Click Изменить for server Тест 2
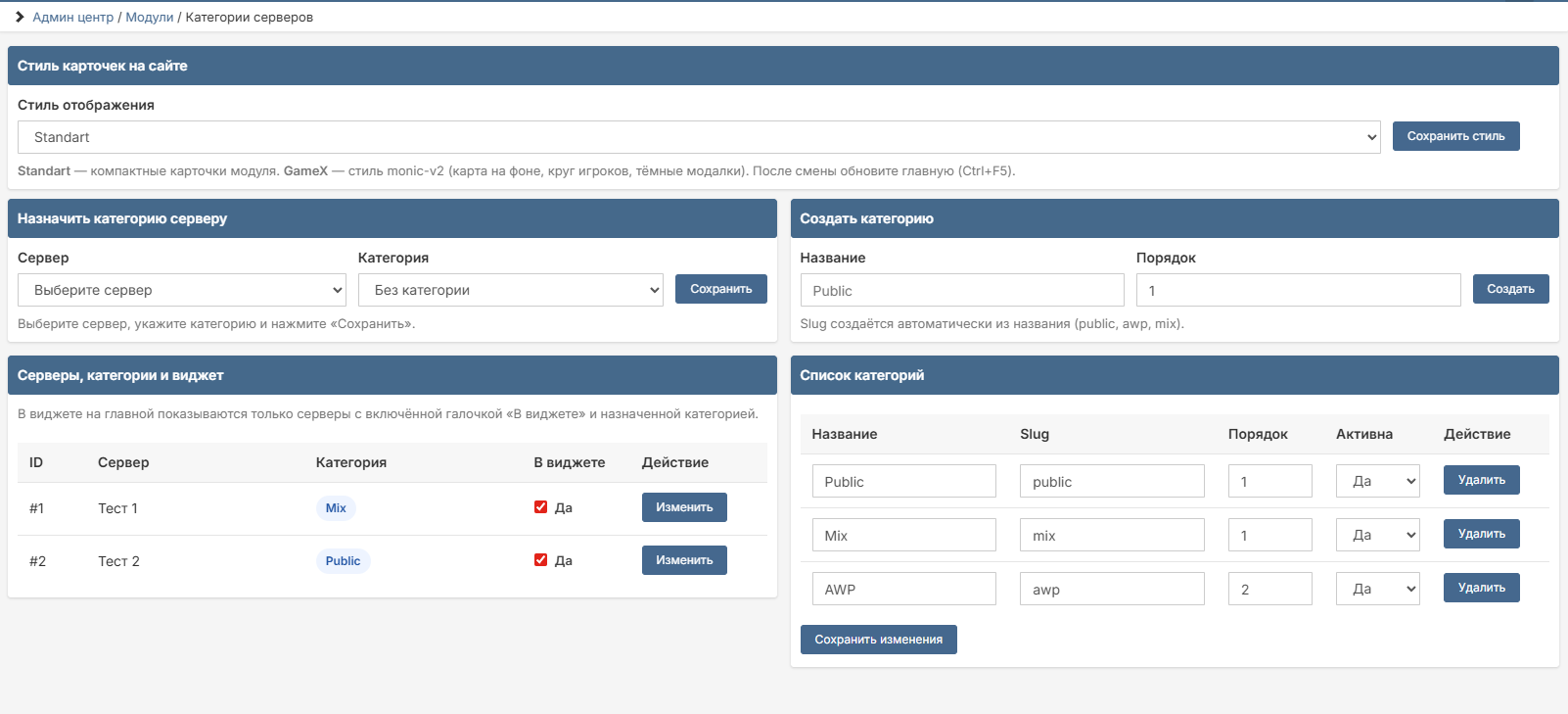Screen dimensions: 1568x714 684,560
